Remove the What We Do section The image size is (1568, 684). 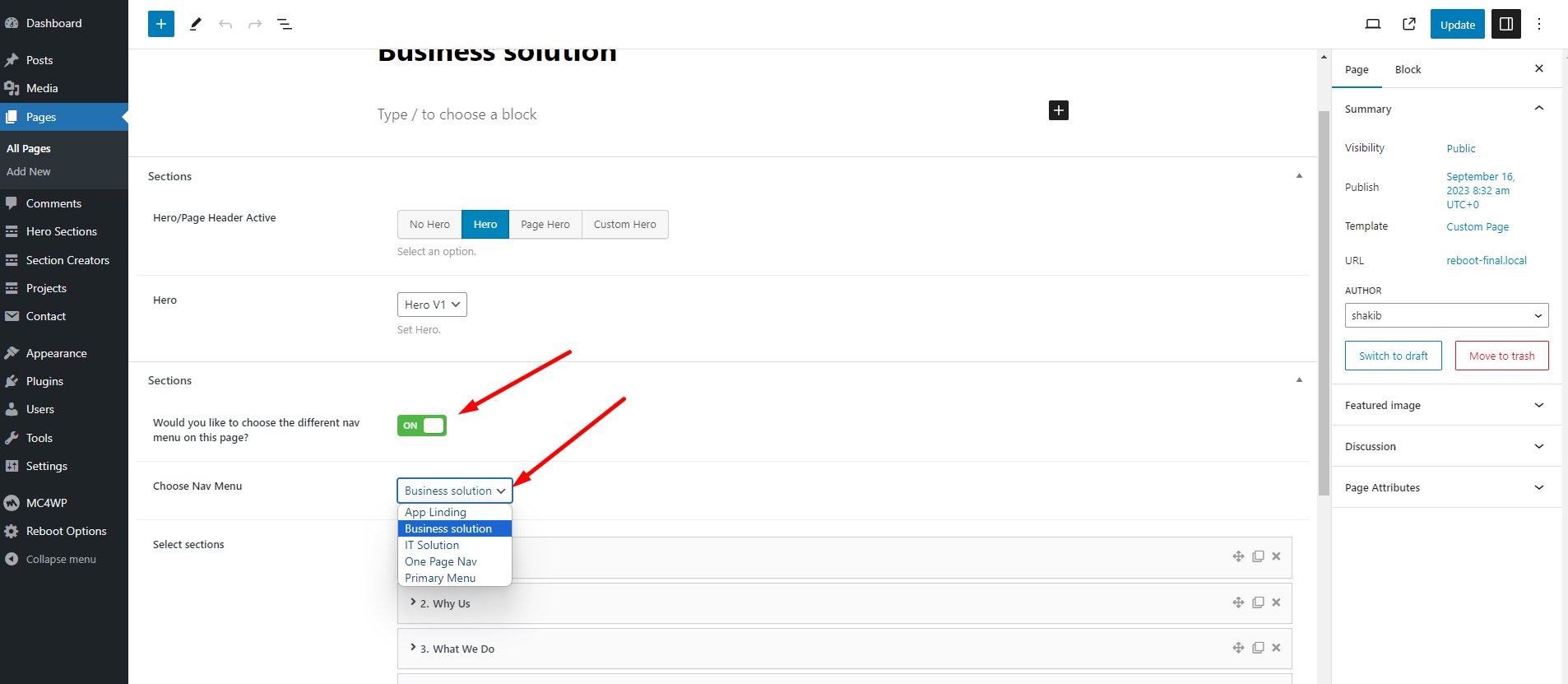pos(1276,648)
